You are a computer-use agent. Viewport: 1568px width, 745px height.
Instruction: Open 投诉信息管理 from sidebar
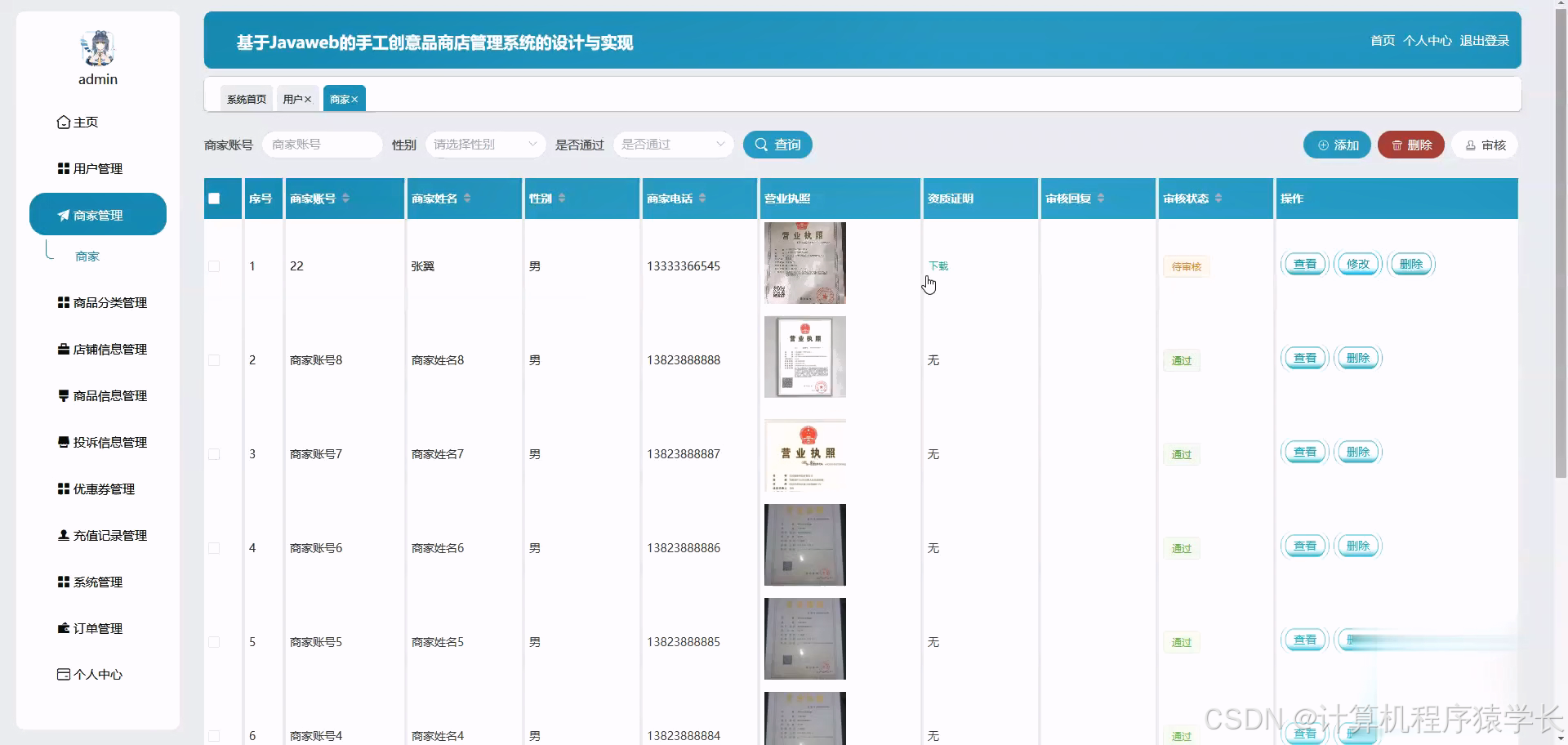pyautogui.click(x=108, y=442)
